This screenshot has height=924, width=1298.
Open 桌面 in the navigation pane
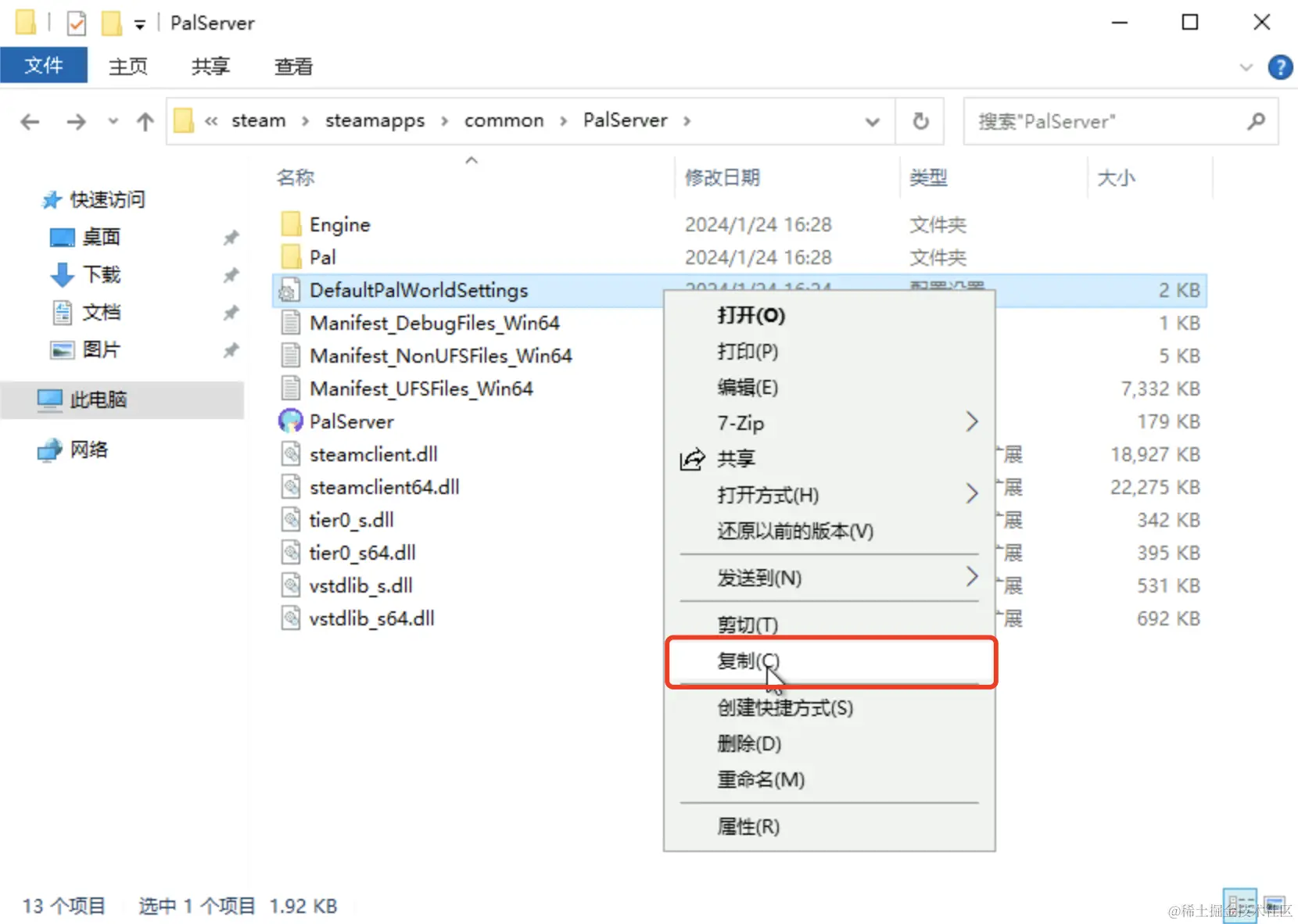pyautogui.click(x=102, y=237)
